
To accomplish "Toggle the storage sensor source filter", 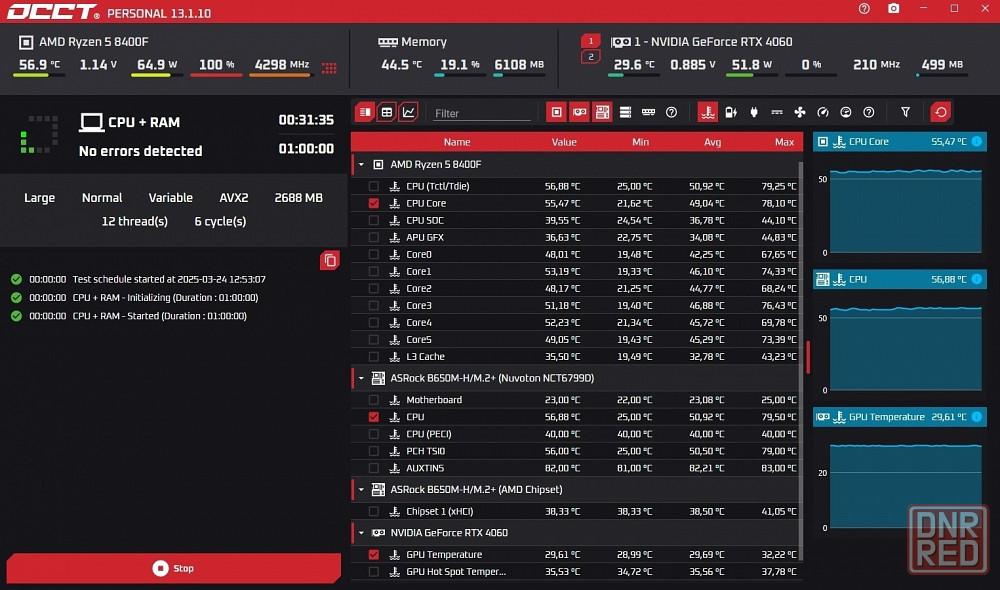I will 625,112.
